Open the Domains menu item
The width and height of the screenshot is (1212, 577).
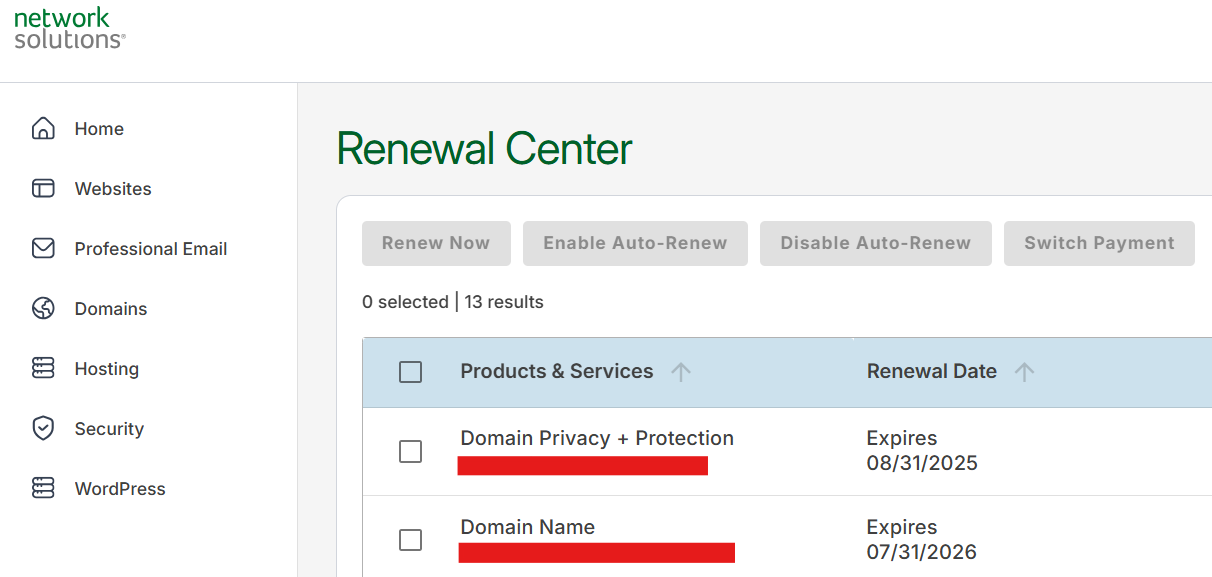click(111, 309)
